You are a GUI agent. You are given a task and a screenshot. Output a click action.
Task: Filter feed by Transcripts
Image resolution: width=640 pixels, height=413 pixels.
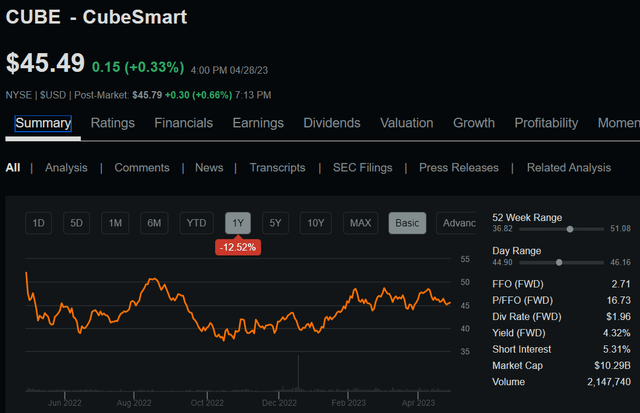pos(278,168)
